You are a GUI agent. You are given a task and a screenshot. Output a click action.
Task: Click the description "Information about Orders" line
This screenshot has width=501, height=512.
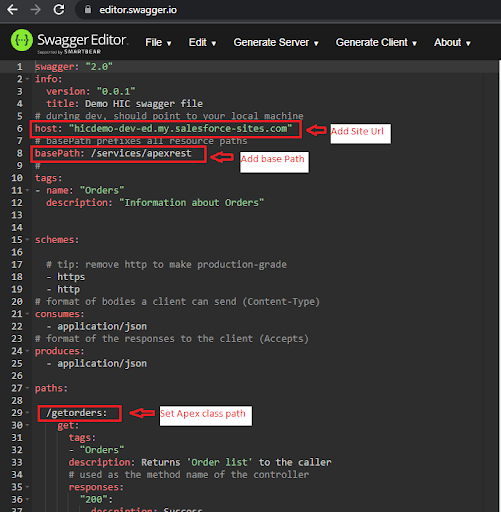click(155, 203)
